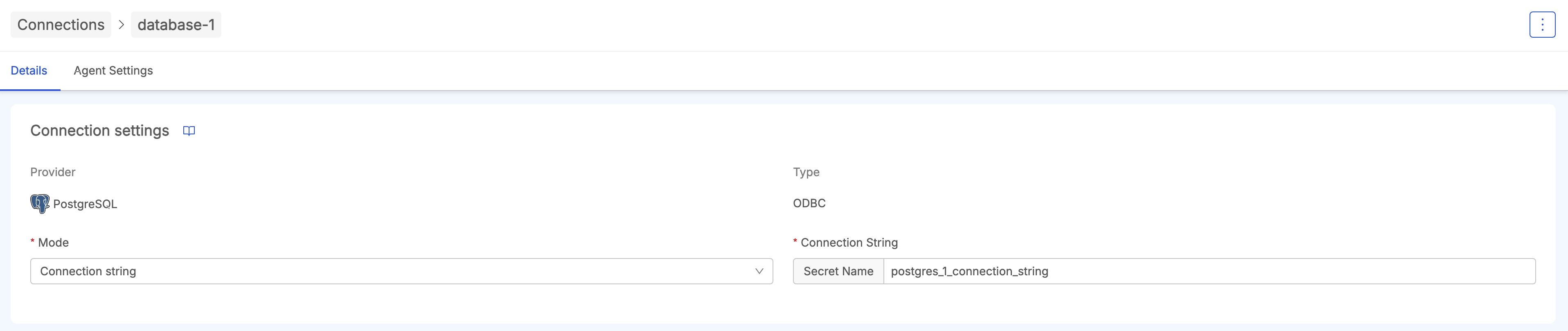Click the Type label
The height and width of the screenshot is (331, 1568).
coord(806,172)
